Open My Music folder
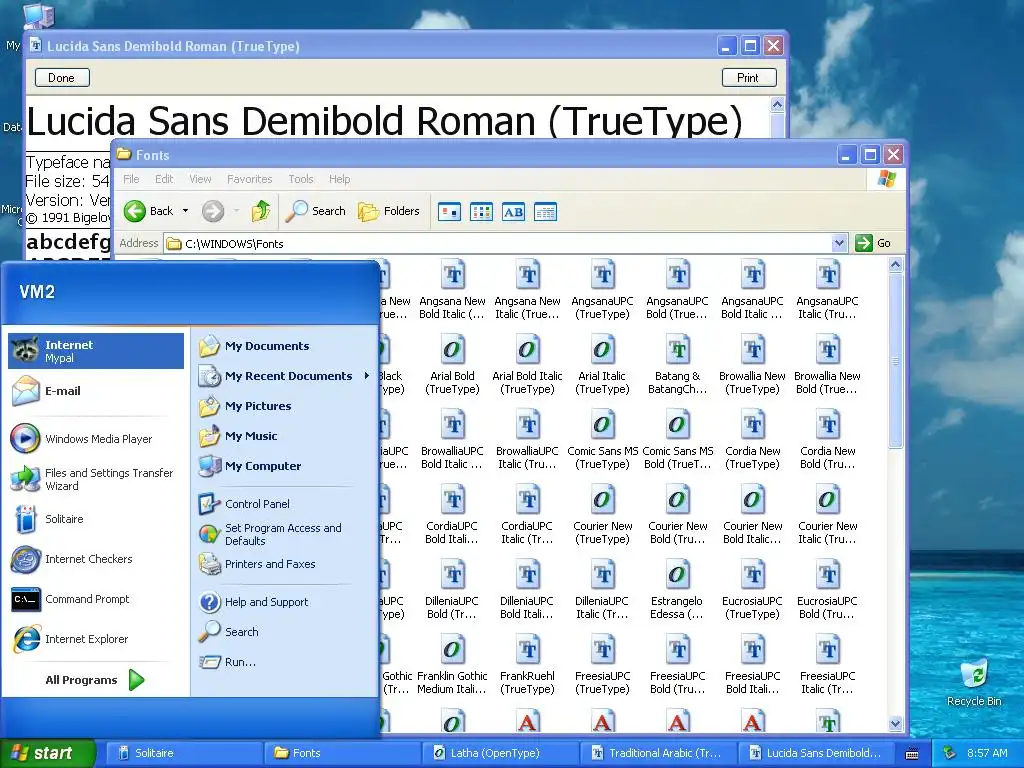 [x=284, y=436]
